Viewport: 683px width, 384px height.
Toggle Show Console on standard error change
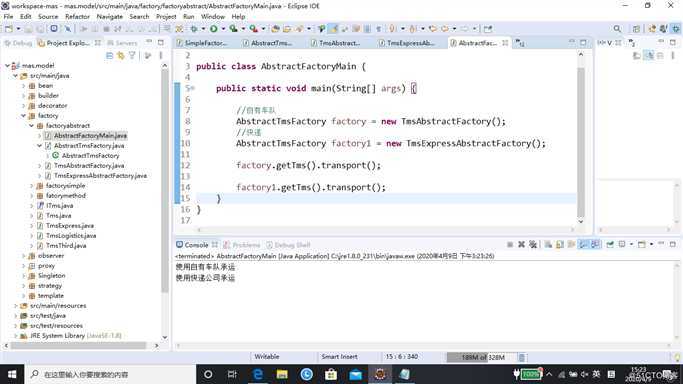[x=595, y=245]
